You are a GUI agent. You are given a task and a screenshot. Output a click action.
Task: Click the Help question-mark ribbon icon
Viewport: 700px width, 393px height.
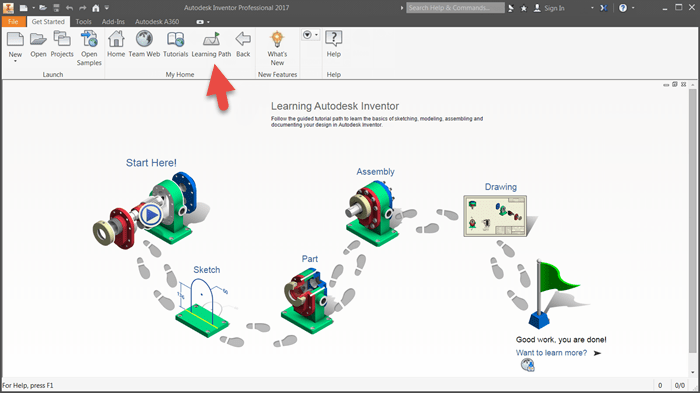click(333, 39)
